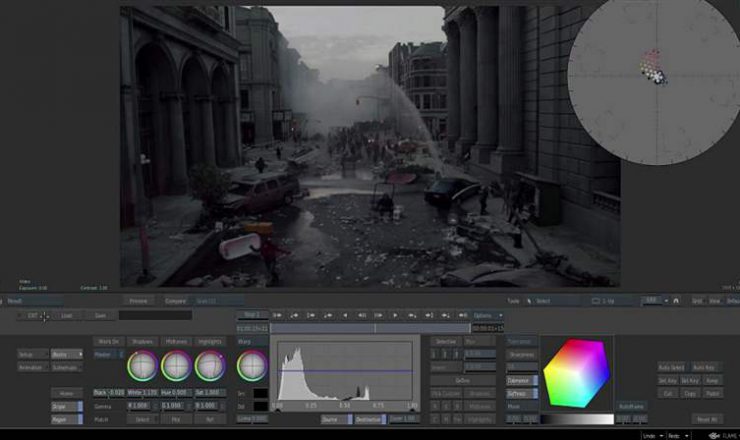The image size is (740, 440).
Task: Open the Tools Select dropdown
Action: [x=552, y=301]
